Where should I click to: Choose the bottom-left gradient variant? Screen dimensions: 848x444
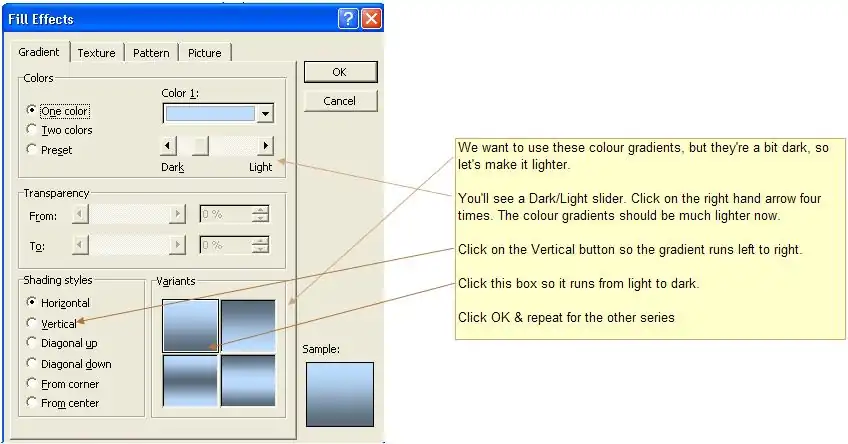point(190,380)
